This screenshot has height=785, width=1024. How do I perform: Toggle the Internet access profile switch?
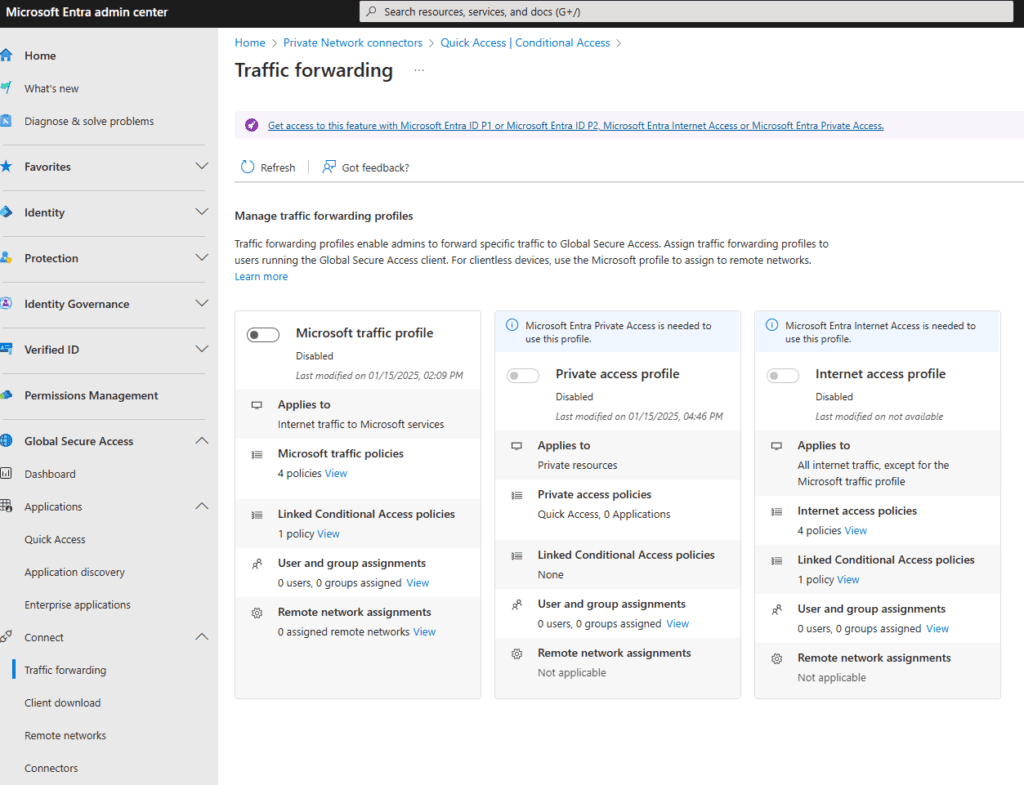tap(783, 376)
